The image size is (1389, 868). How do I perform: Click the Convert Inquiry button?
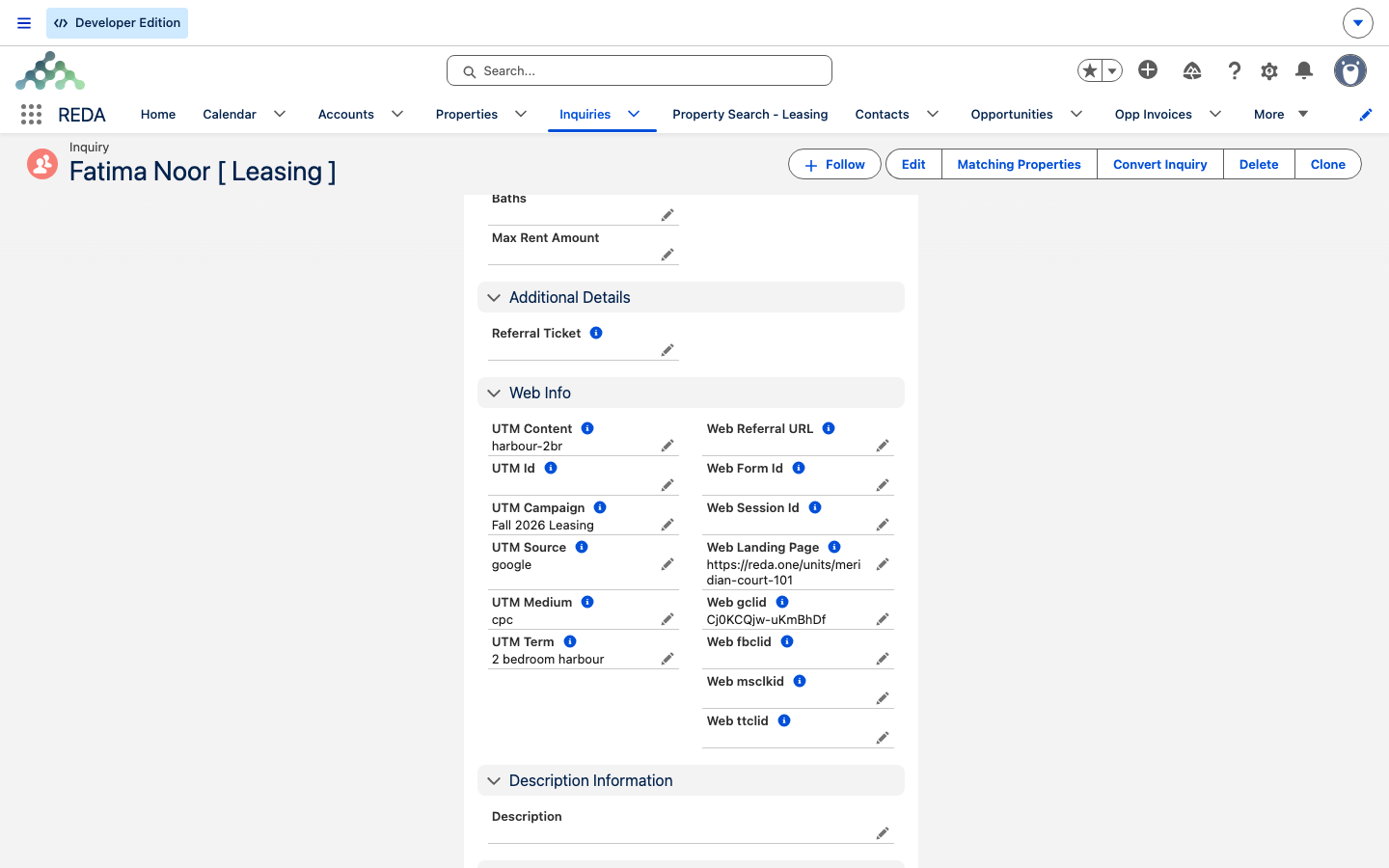[x=1159, y=164]
